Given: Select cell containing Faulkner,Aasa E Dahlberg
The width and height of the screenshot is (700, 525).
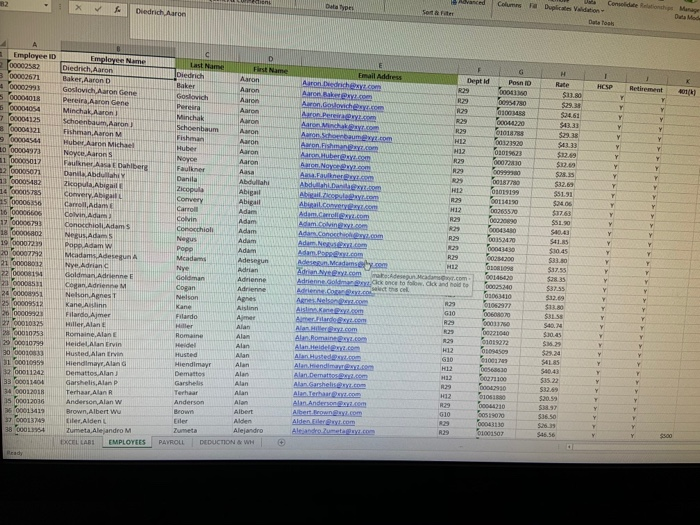Looking at the screenshot, I should click(x=118, y=165).
